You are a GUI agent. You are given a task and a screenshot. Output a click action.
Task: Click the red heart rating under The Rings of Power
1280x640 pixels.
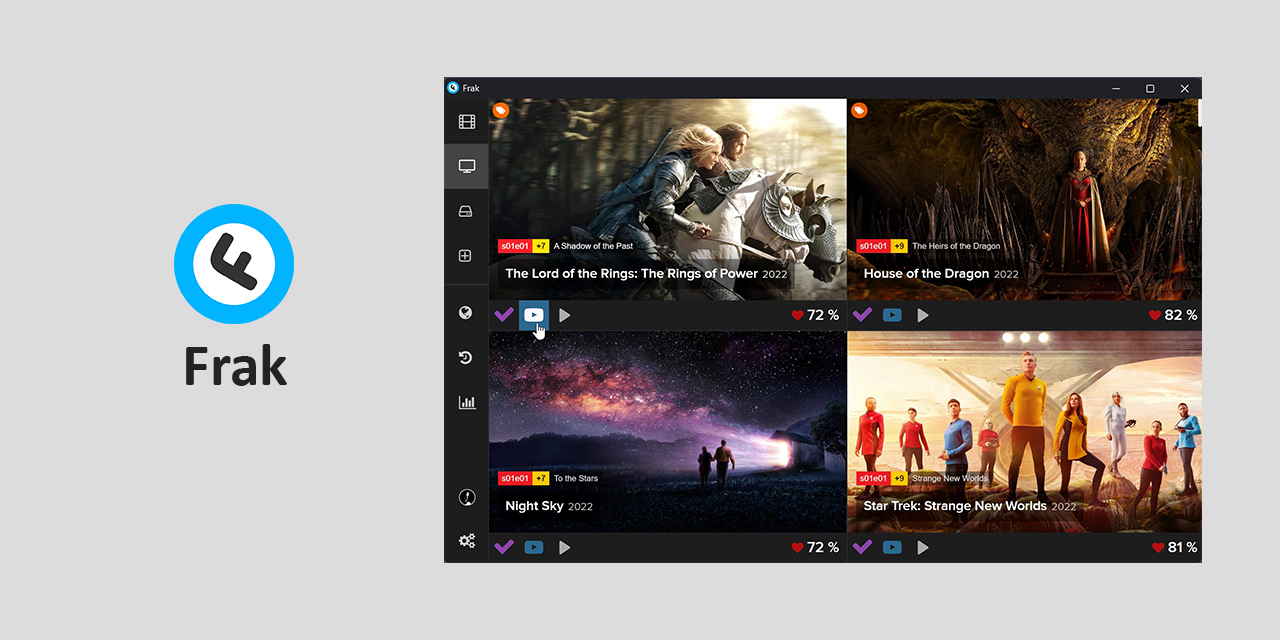797,315
